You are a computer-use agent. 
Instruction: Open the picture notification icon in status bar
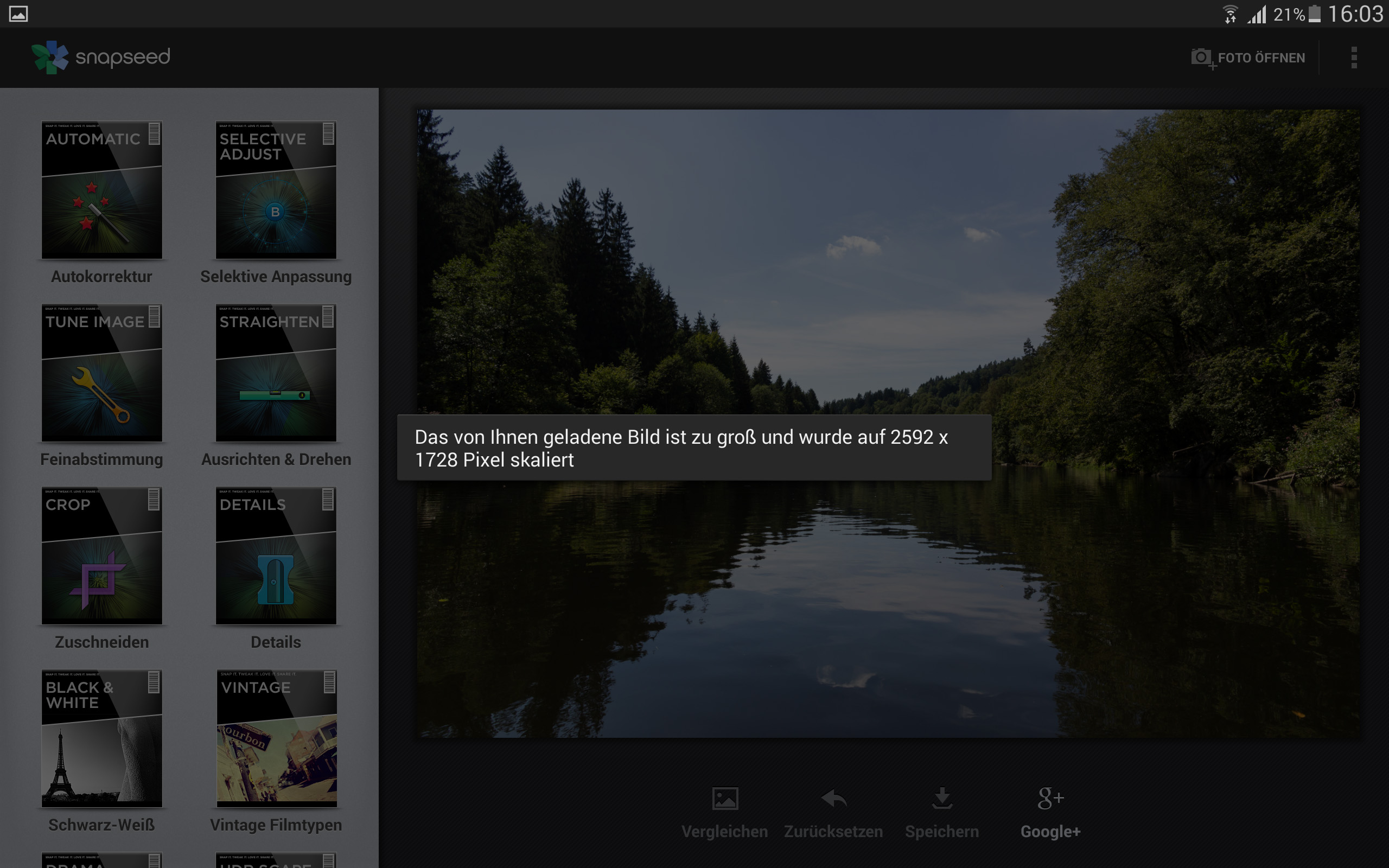[x=18, y=14]
